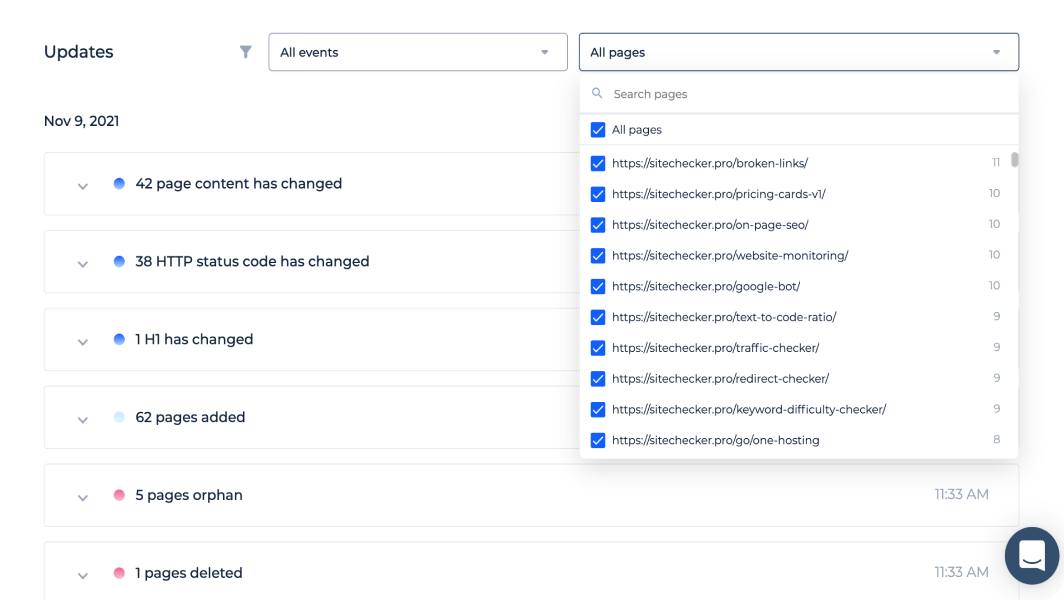
Task: Expand the 1 pages deleted row
Action: click(83, 576)
